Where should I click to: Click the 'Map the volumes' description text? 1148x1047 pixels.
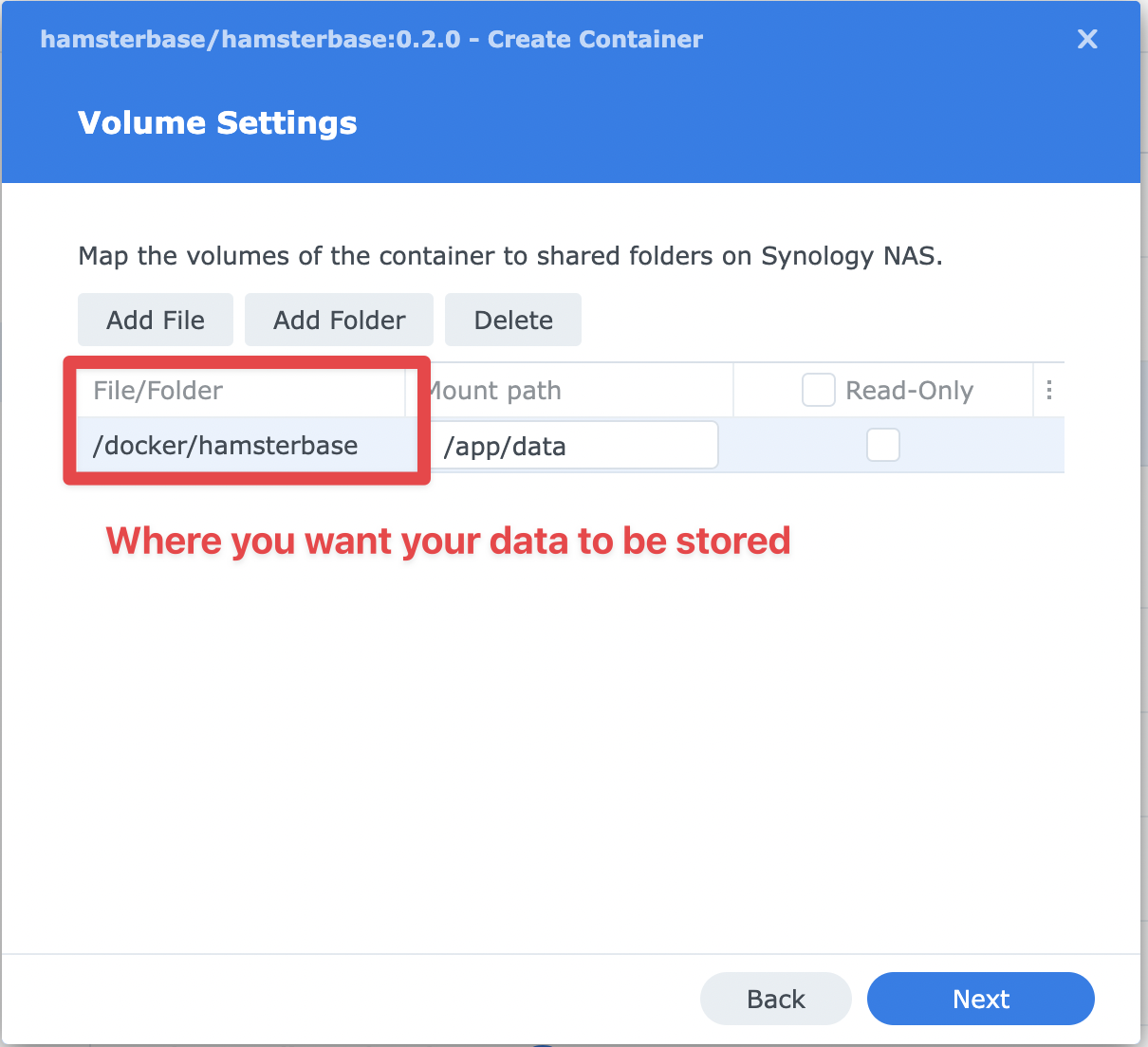pyautogui.click(x=509, y=256)
